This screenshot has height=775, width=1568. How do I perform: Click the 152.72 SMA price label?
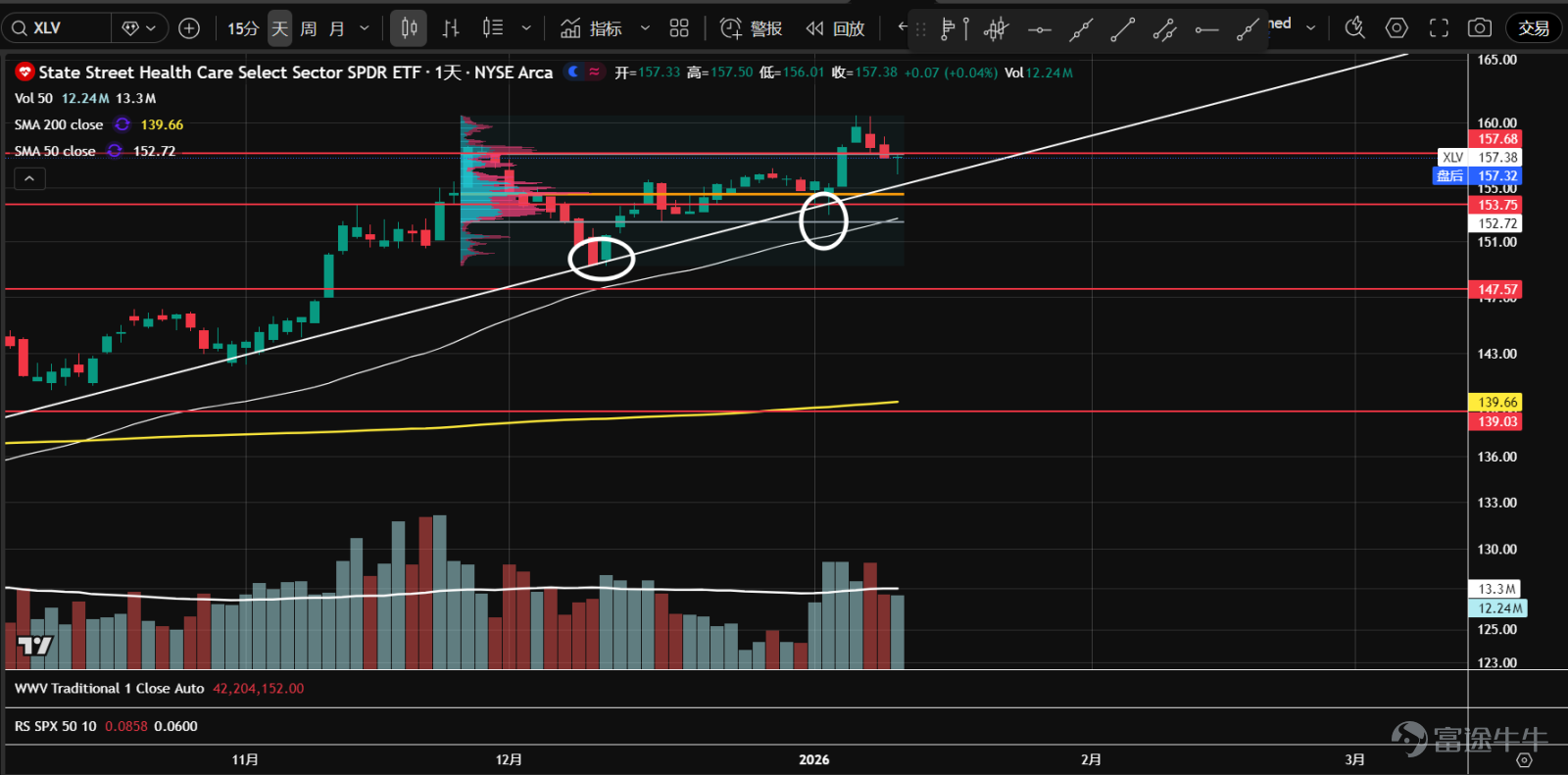1496,223
